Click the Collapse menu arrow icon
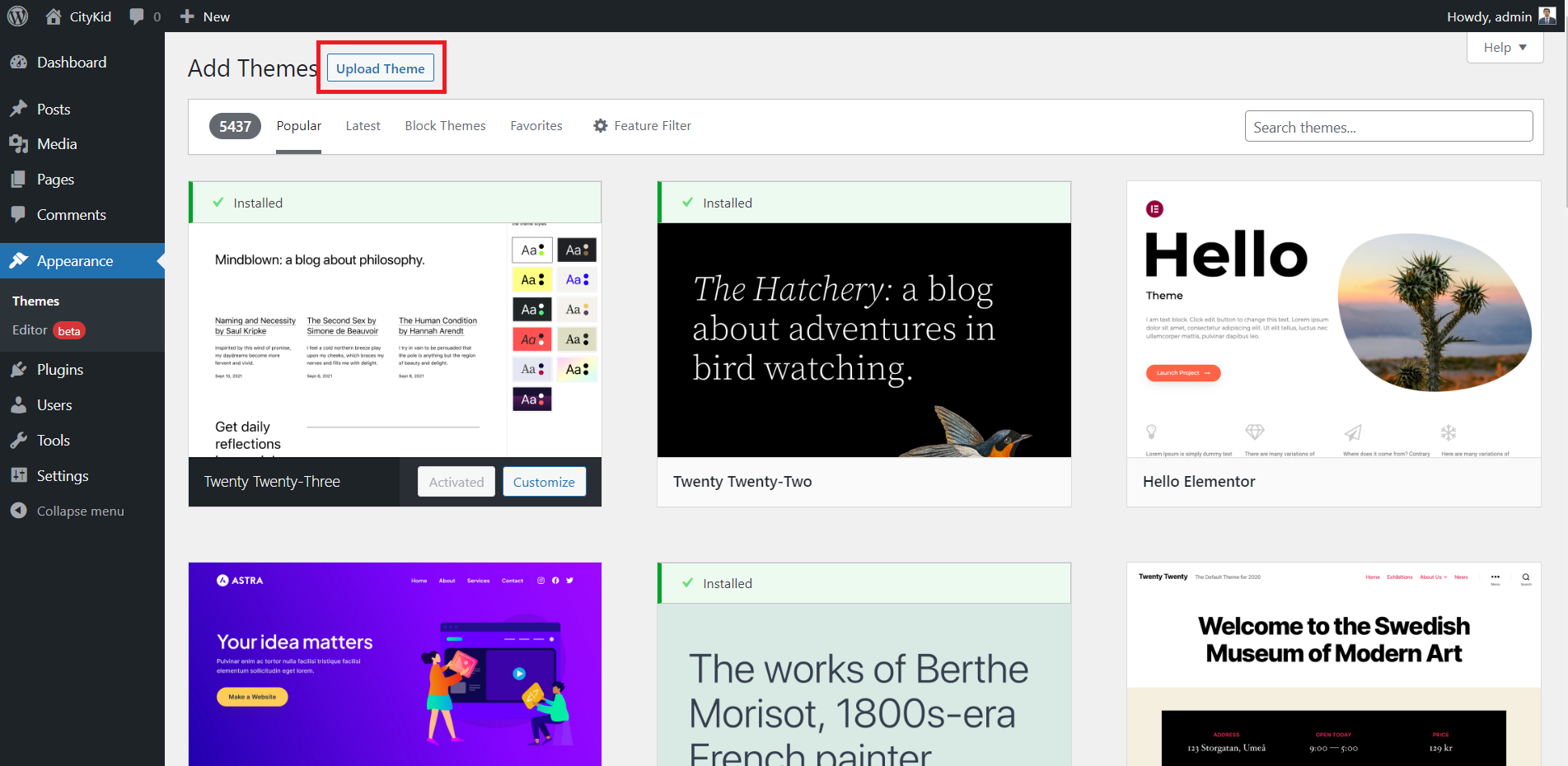Image resolution: width=1568 pixels, height=766 pixels. pyautogui.click(x=18, y=511)
